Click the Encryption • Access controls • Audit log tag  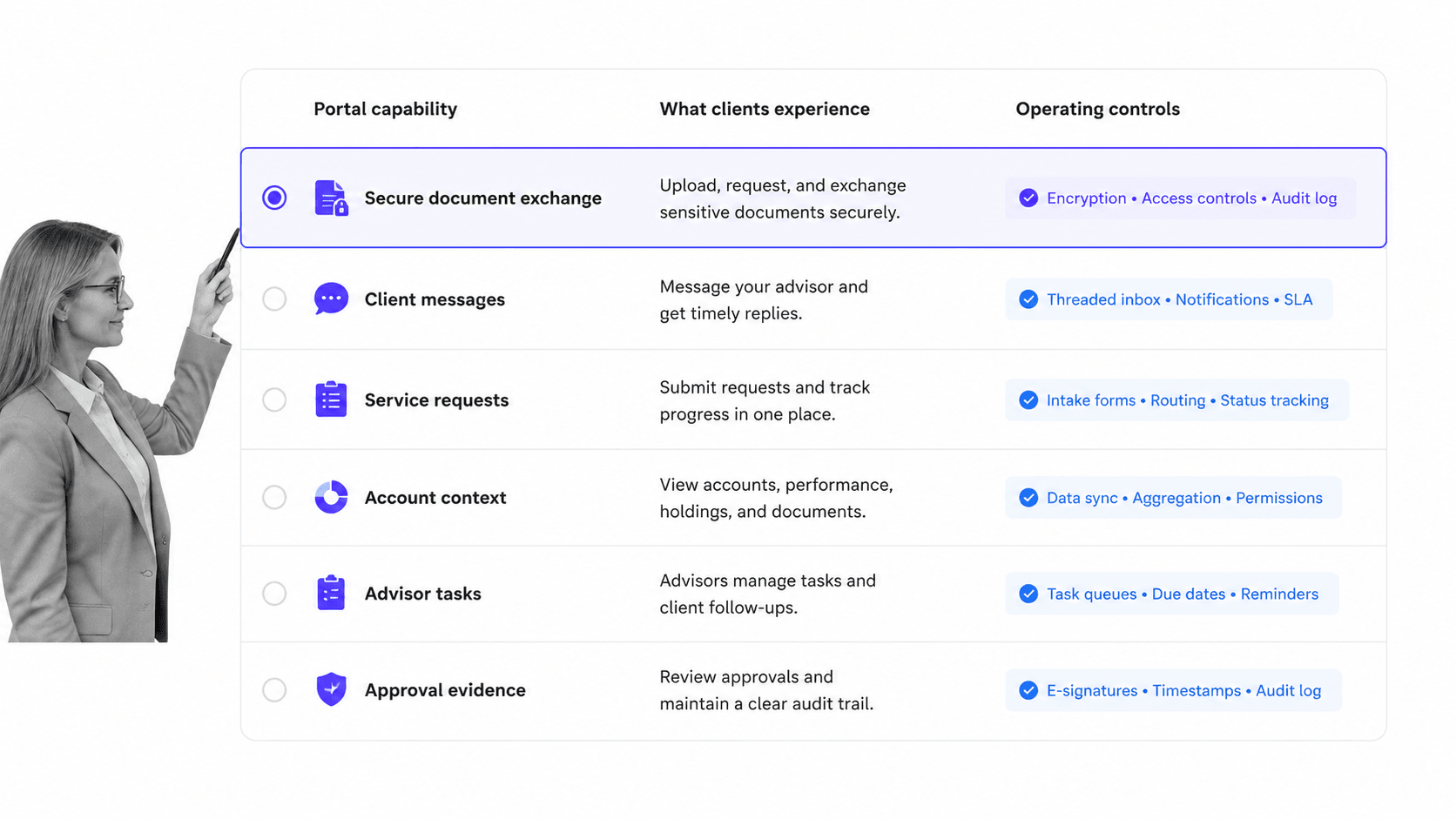pos(1180,198)
